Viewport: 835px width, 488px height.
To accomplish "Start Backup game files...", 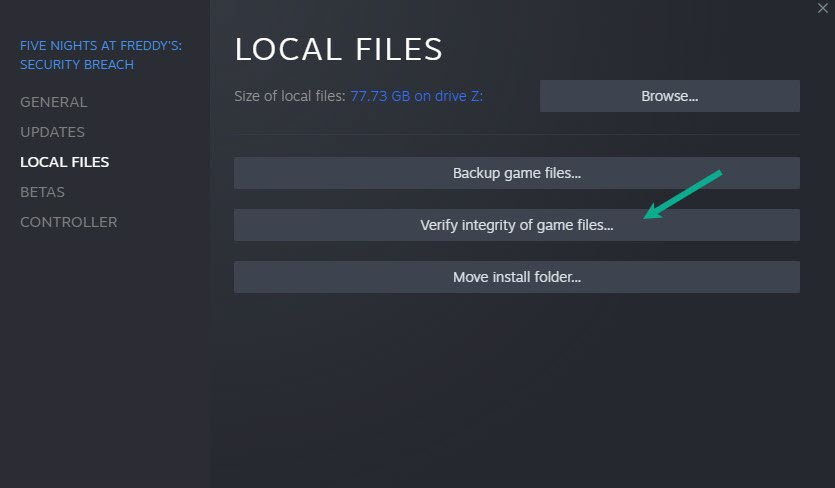I will tap(517, 173).
